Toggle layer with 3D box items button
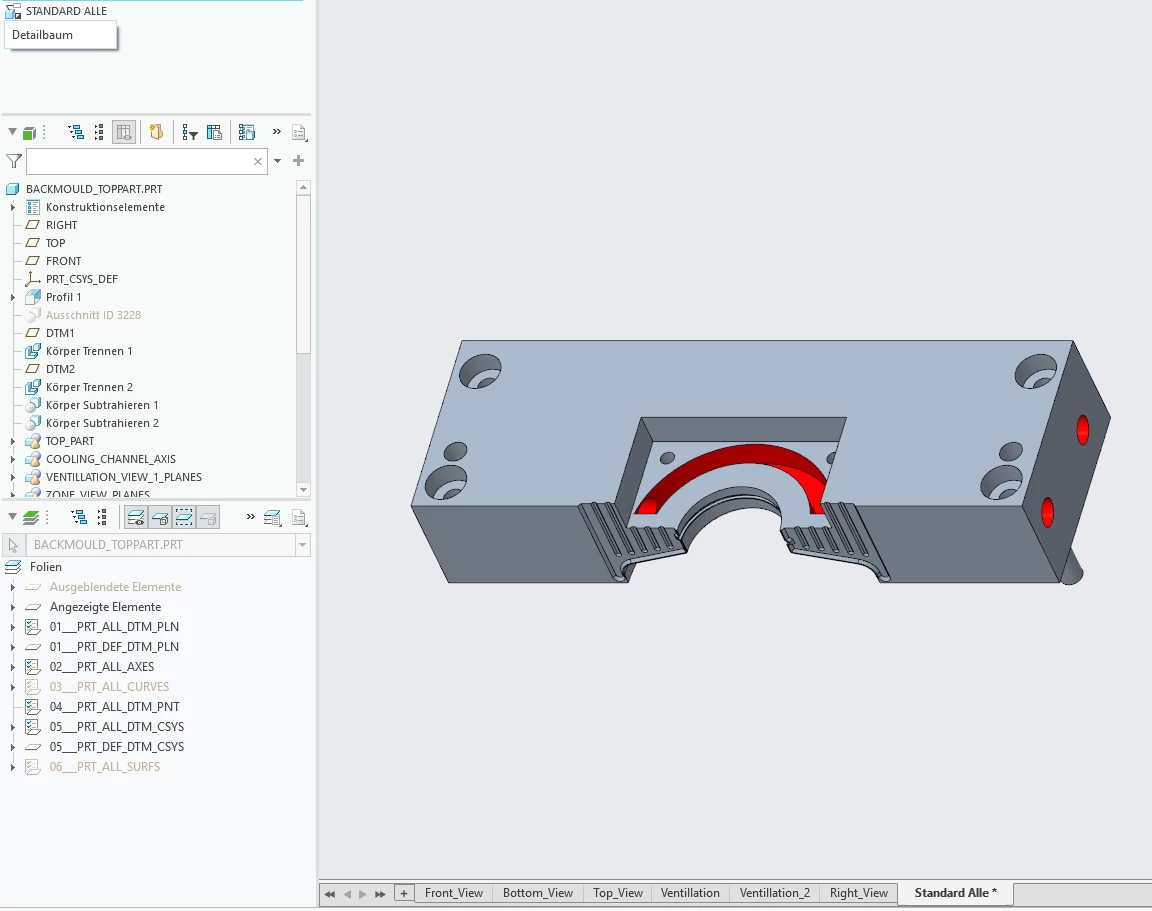 [x=159, y=518]
